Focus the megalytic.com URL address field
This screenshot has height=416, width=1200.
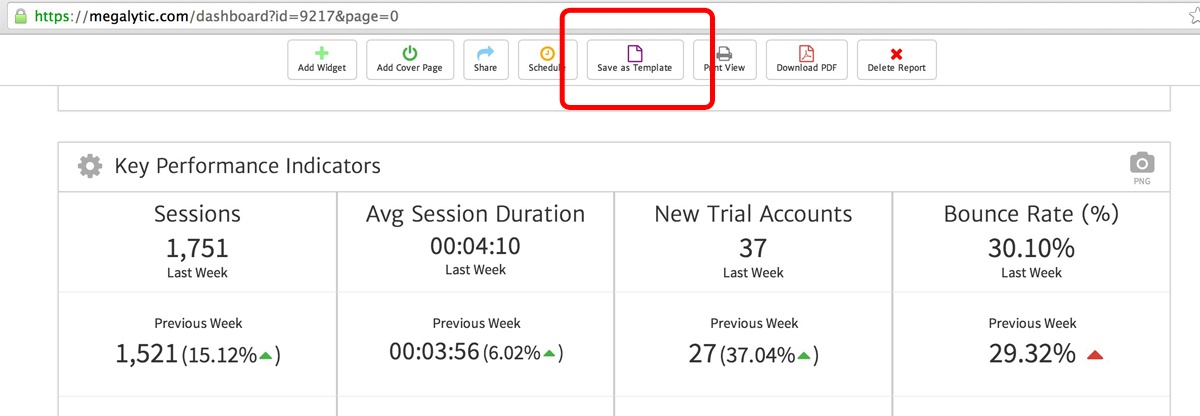[x=300, y=18]
